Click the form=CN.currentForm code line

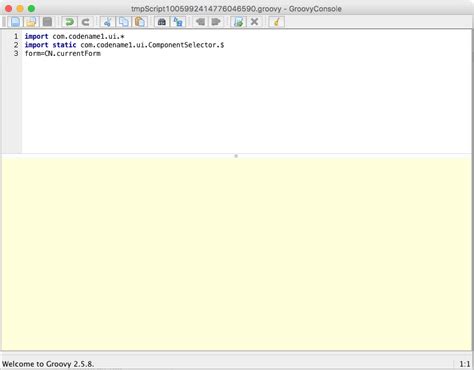(x=62, y=54)
